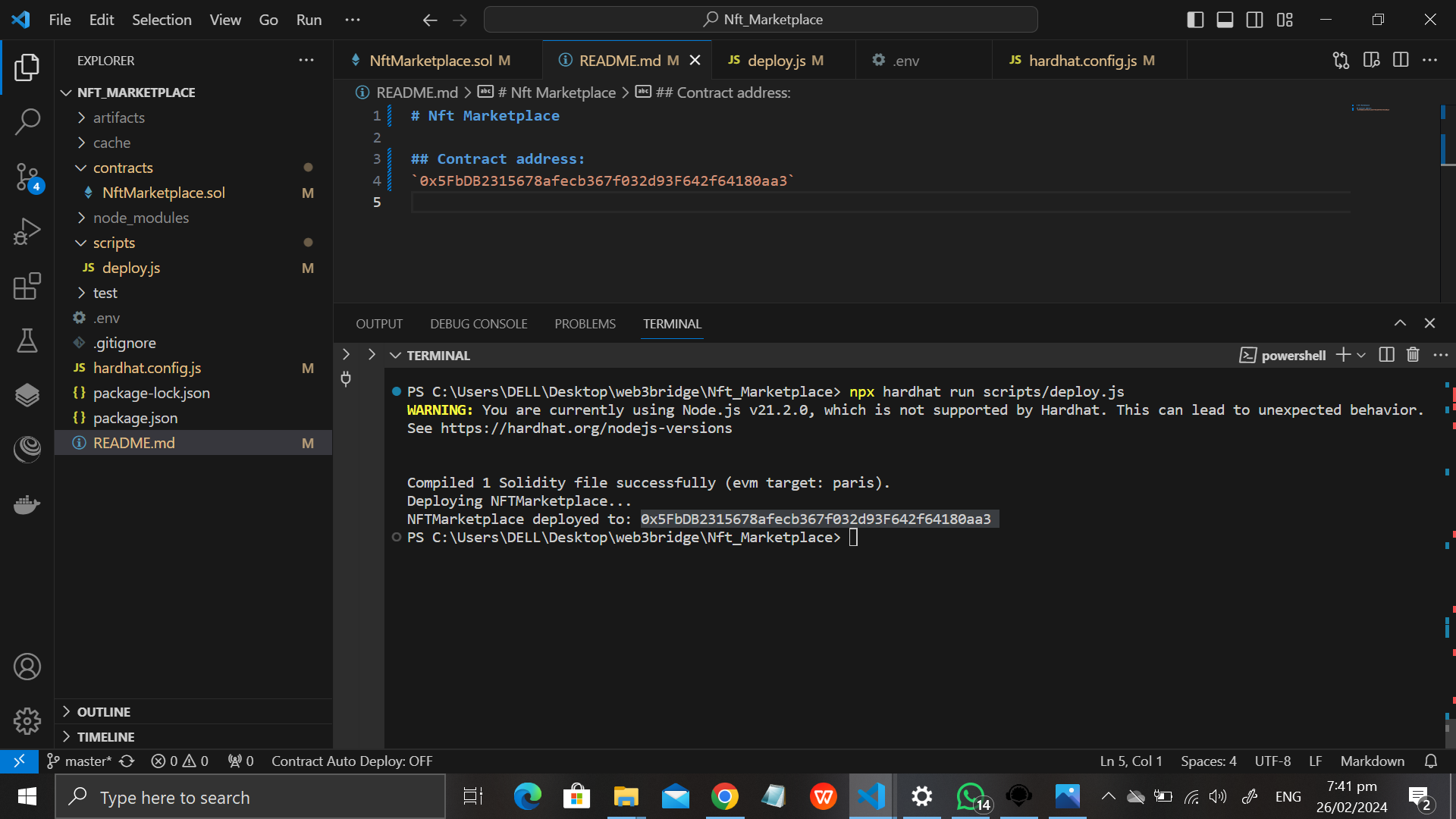Toggle the primary side bar layout
This screenshot has height=819, width=1456.
tap(1195, 20)
